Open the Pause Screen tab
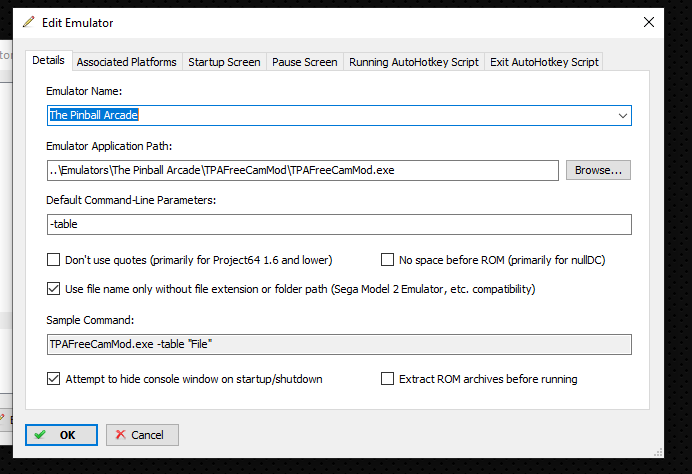692x474 pixels. coord(305,62)
